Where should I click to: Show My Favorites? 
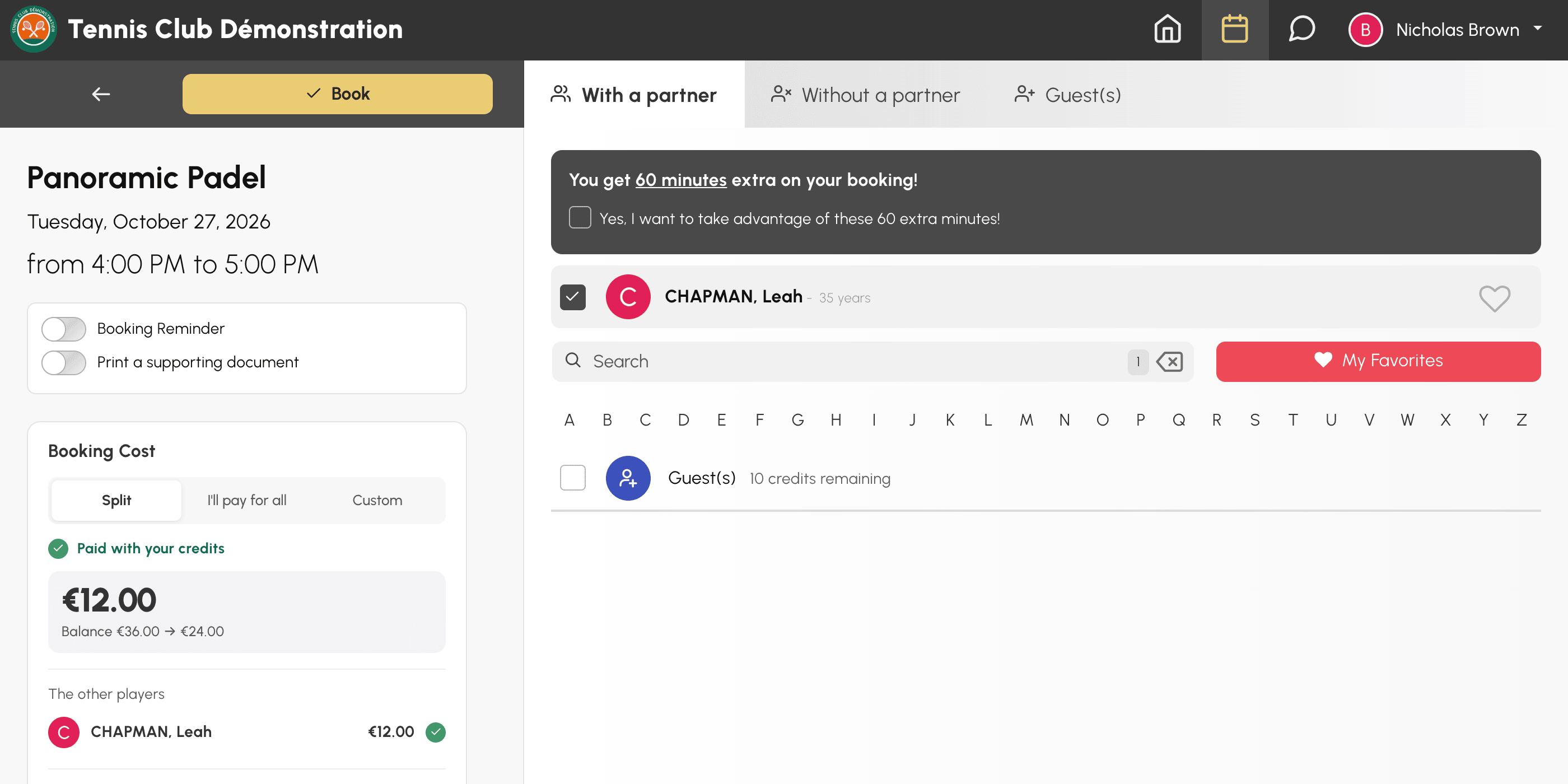(x=1378, y=361)
